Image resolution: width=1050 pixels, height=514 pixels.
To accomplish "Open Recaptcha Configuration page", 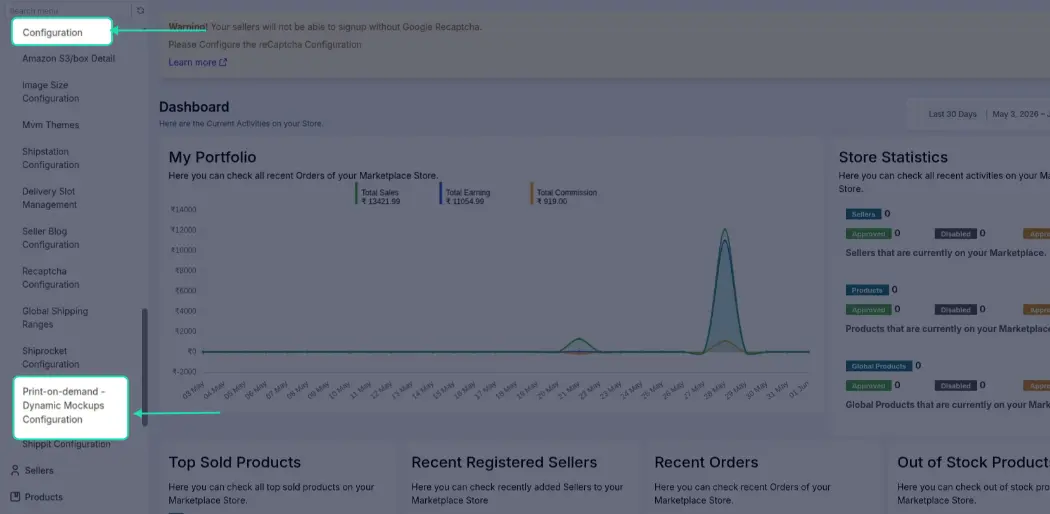I will [50, 278].
